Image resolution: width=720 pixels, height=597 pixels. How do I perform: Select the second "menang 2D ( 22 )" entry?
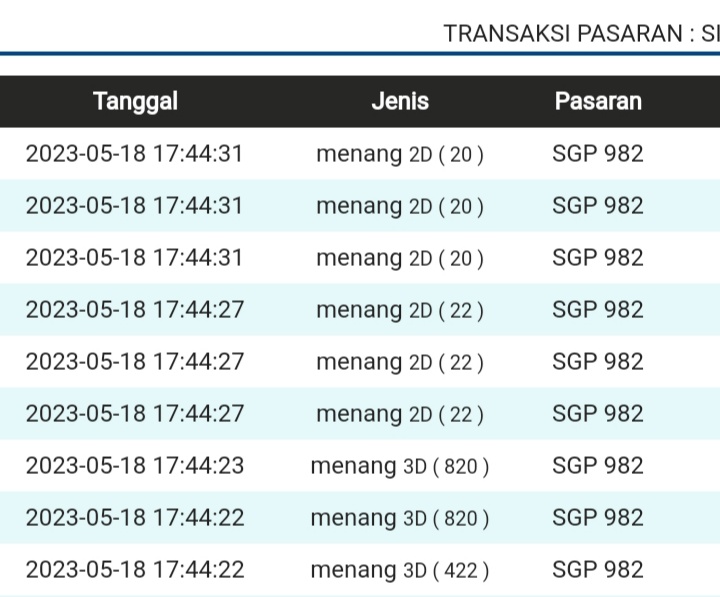(x=400, y=362)
